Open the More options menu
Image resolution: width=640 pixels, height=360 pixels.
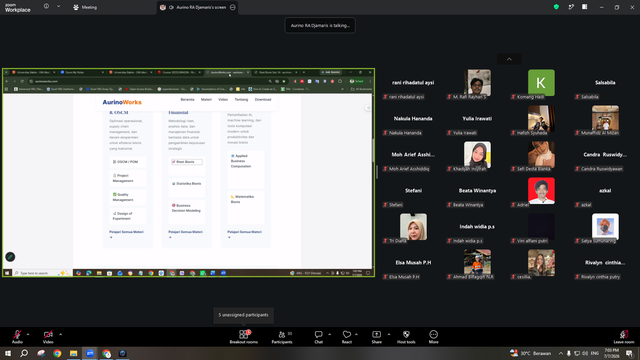(433, 337)
